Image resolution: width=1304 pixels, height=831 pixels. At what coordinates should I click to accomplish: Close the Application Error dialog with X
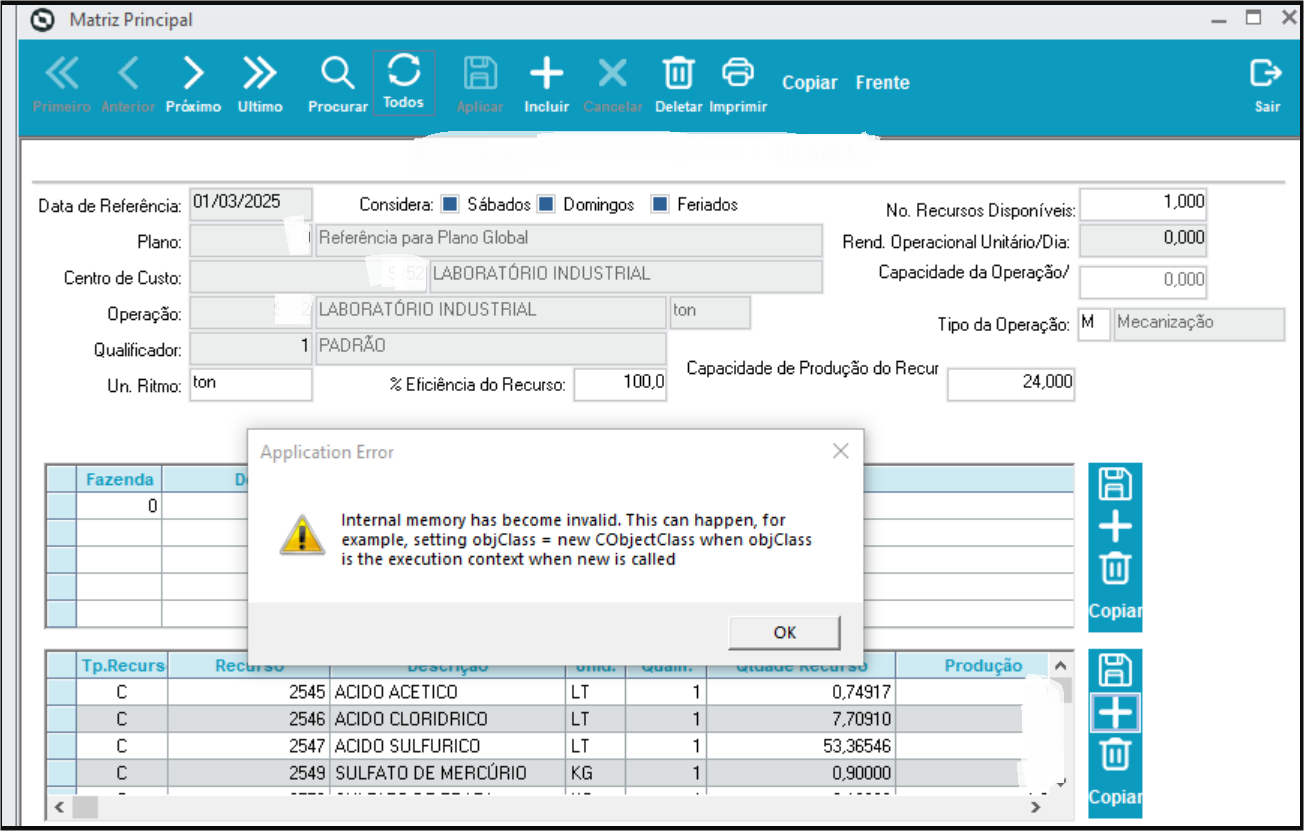pos(841,452)
